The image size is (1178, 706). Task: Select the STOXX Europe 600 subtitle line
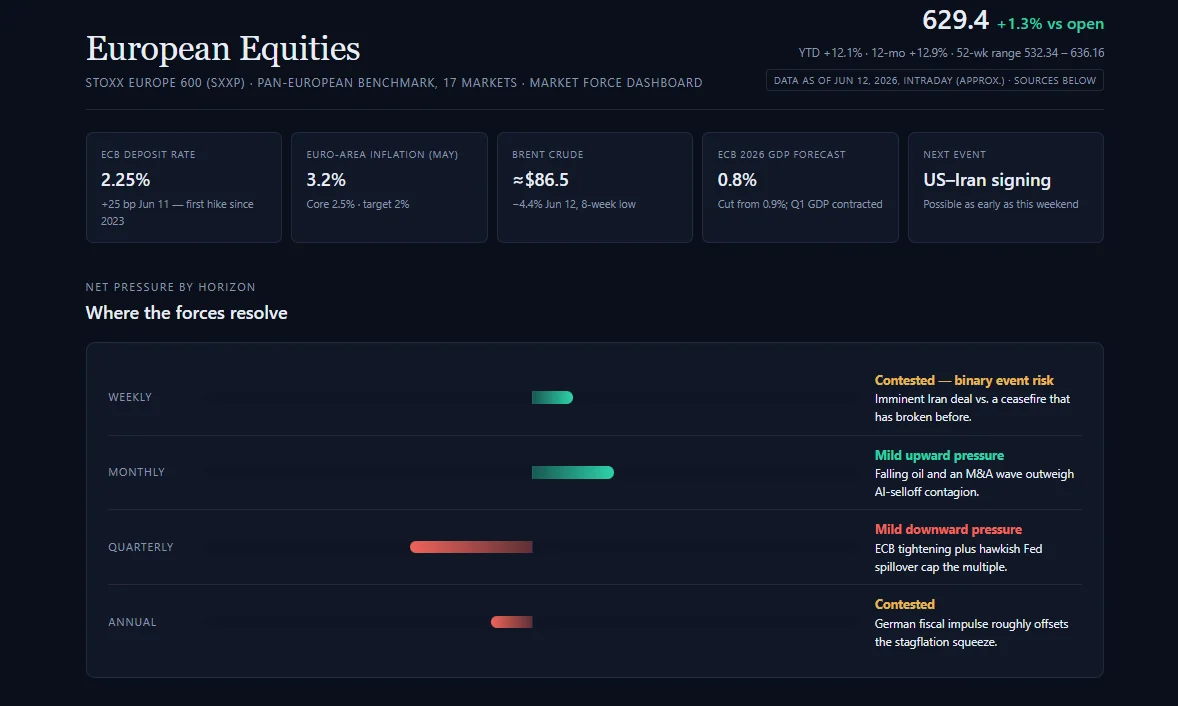click(394, 83)
